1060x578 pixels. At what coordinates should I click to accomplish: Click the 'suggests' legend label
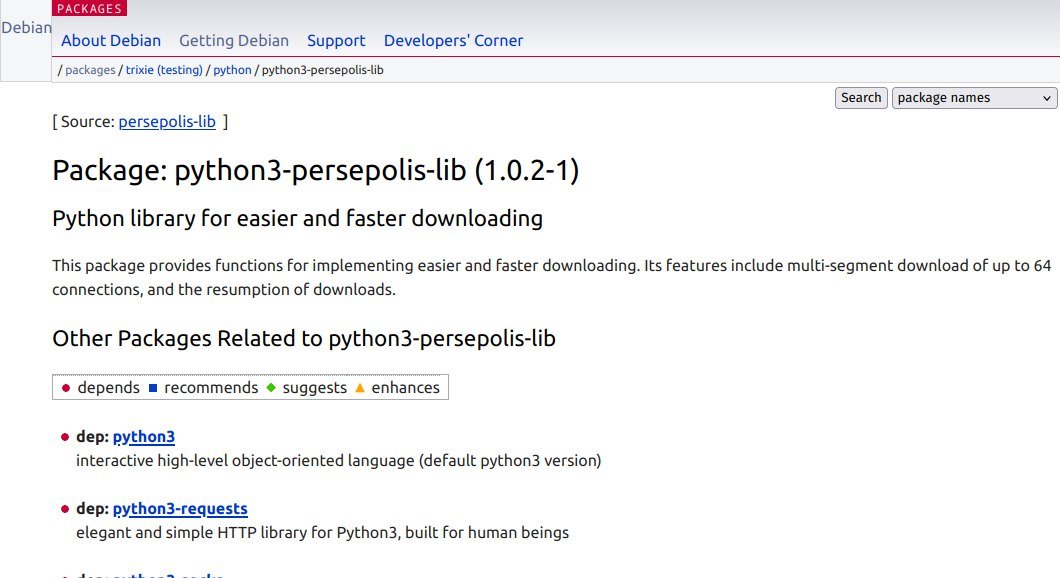314,387
